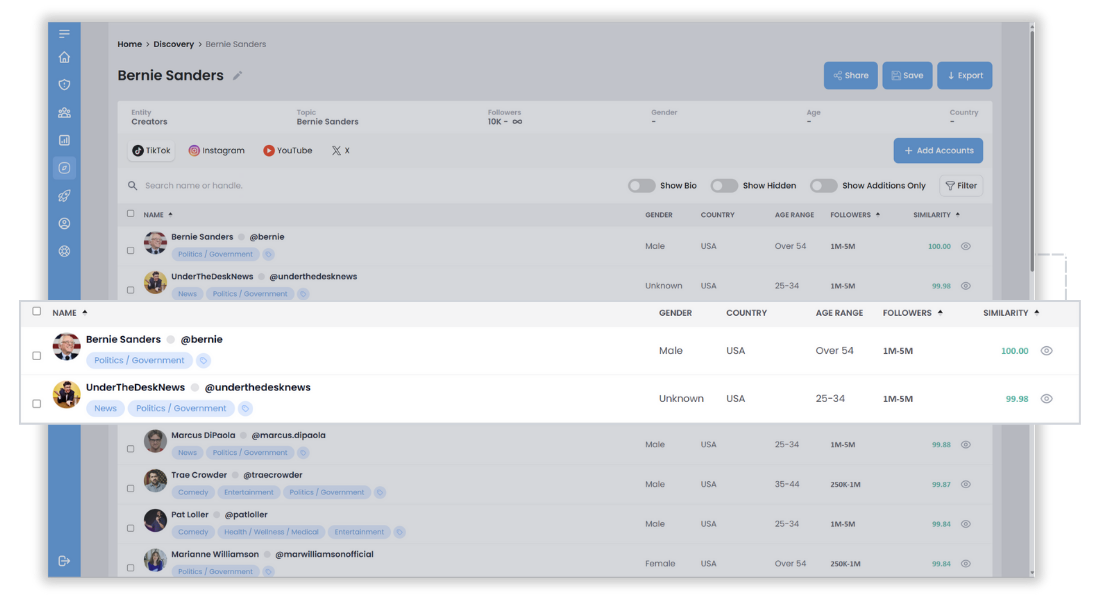Focus the Search name or handle field
Image resolution: width=1100 pixels, height=600 pixels.
click(372, 186)
